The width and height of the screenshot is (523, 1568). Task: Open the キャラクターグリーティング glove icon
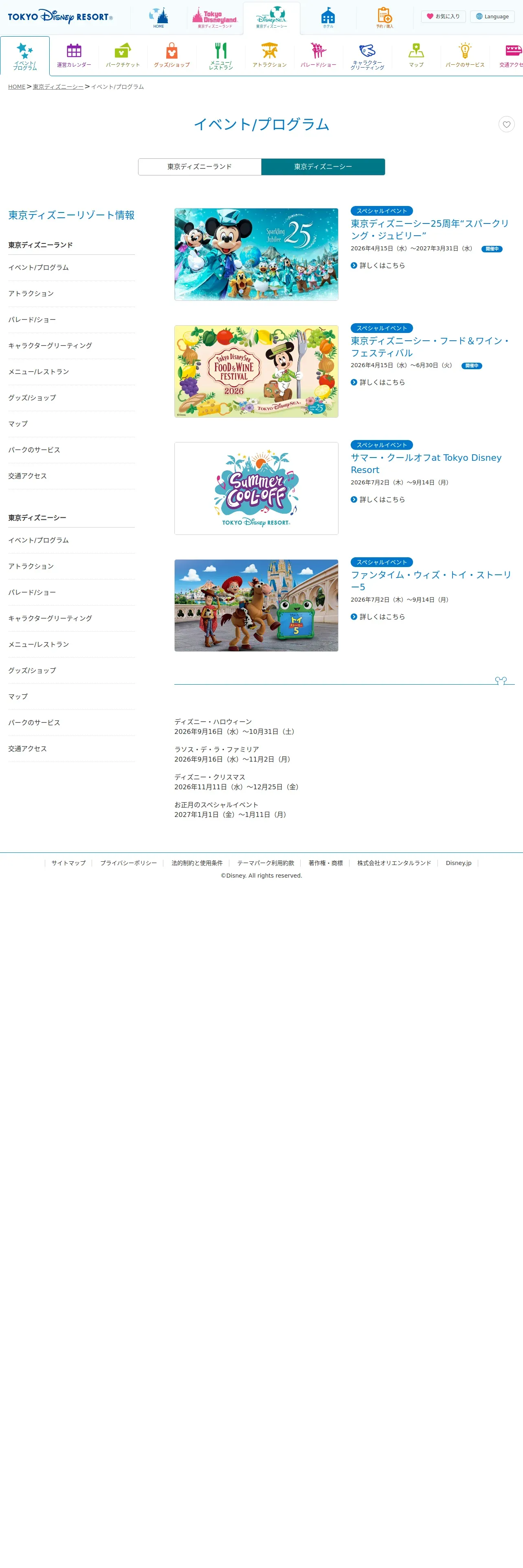tap(367, 56)
